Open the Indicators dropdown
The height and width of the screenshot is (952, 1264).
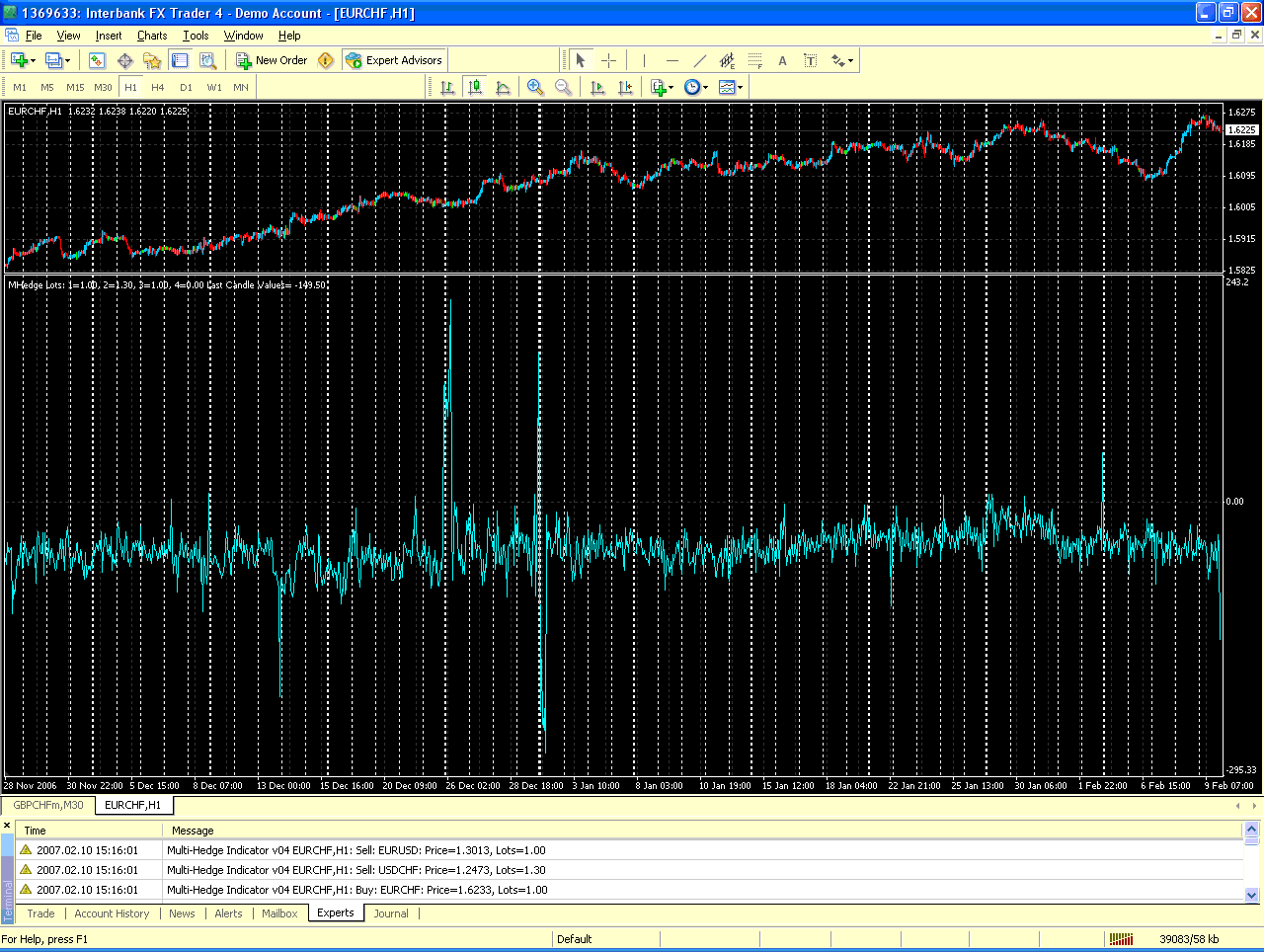[x=660, y=87]
